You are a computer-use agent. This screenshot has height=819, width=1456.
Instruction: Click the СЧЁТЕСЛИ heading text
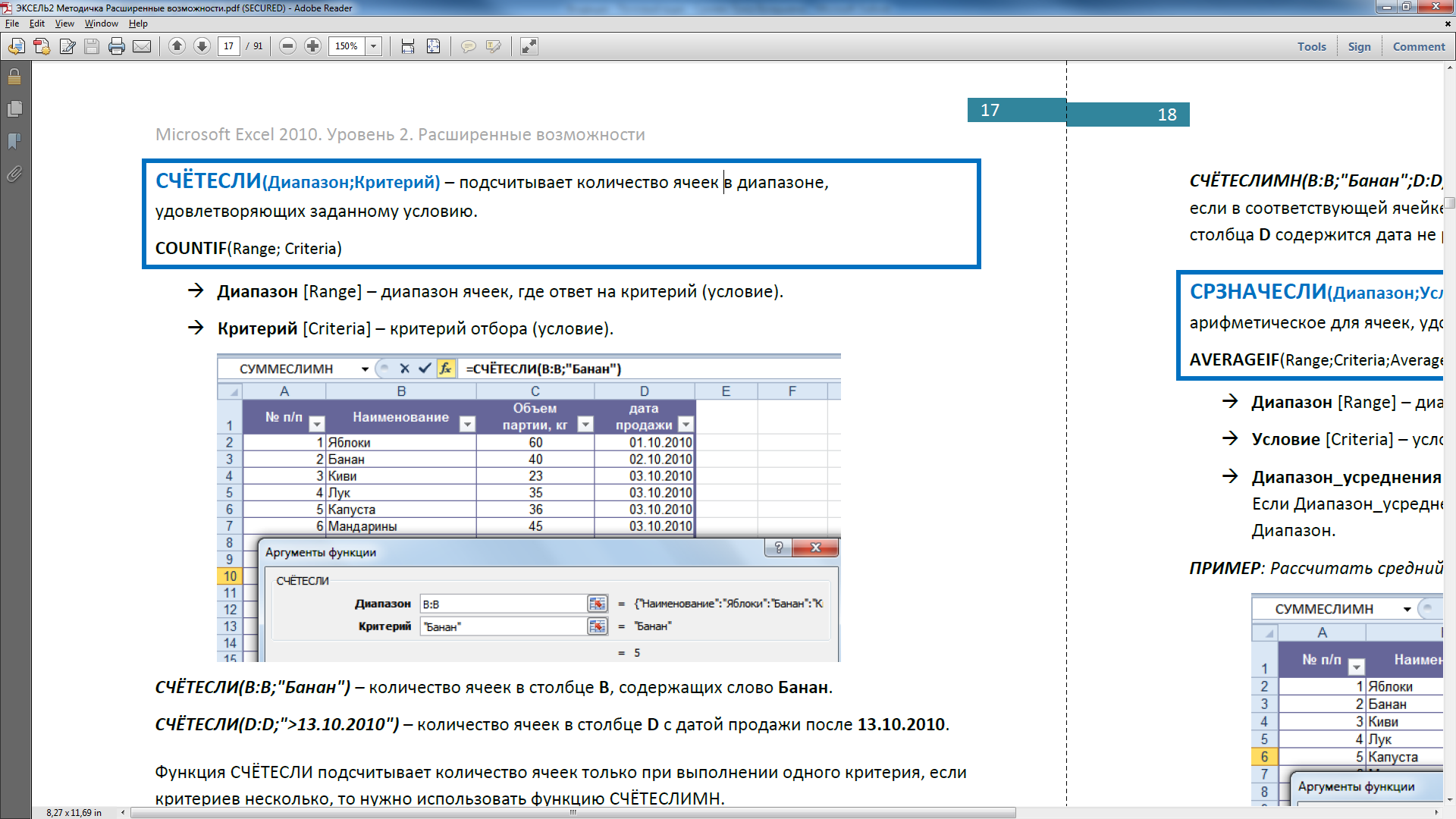(209, 181)
